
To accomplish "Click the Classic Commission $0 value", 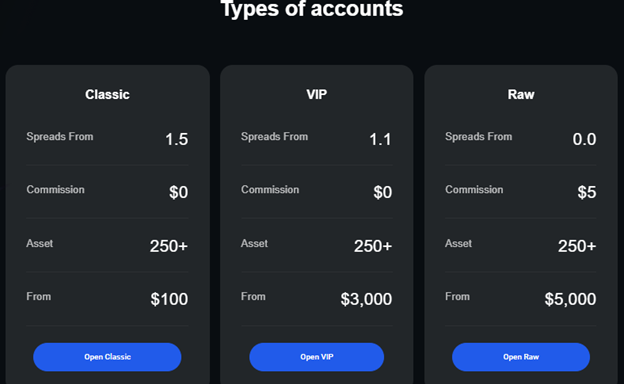I will pyautogui.click(x=179, y=192).
